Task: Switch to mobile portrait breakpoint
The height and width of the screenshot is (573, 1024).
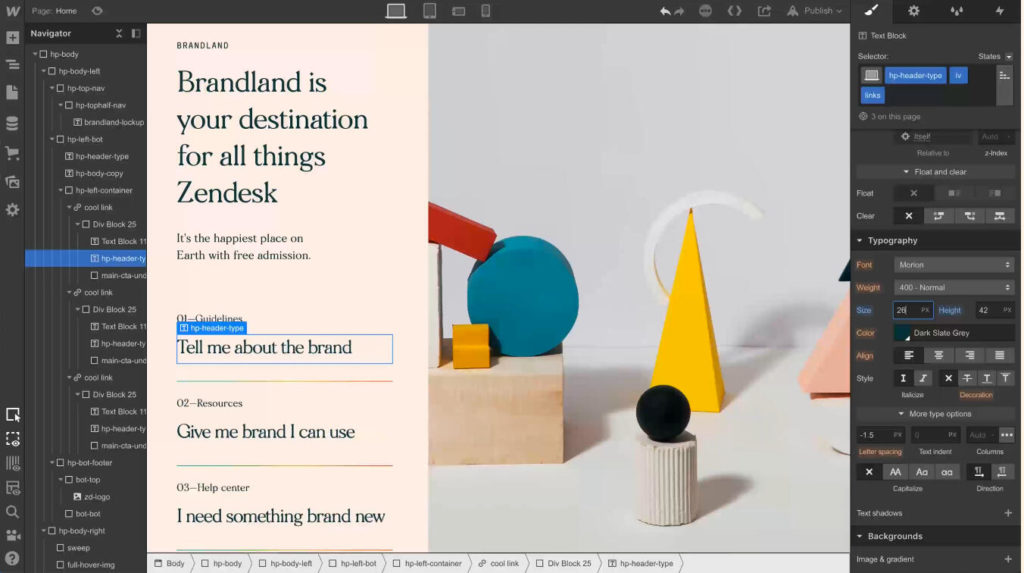Action: 485,11
